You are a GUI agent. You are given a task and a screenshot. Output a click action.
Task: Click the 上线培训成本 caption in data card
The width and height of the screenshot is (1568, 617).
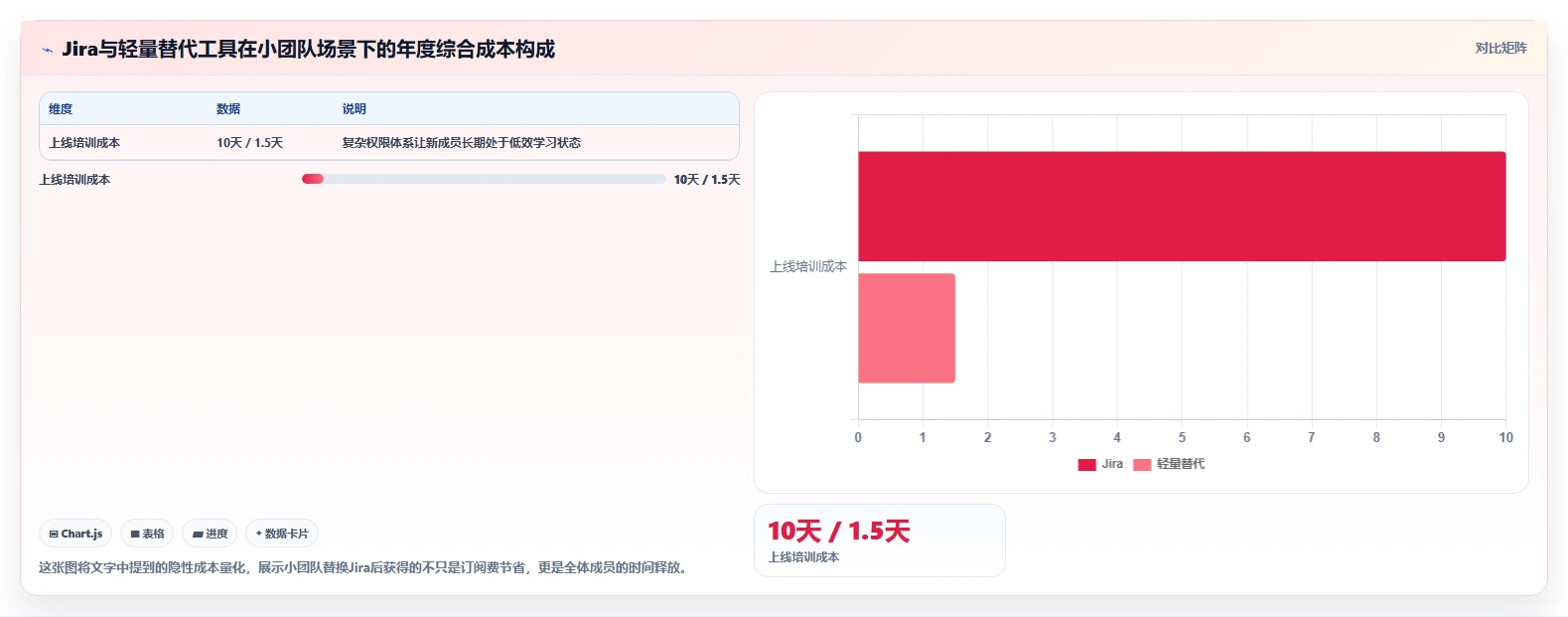point(803,557)
